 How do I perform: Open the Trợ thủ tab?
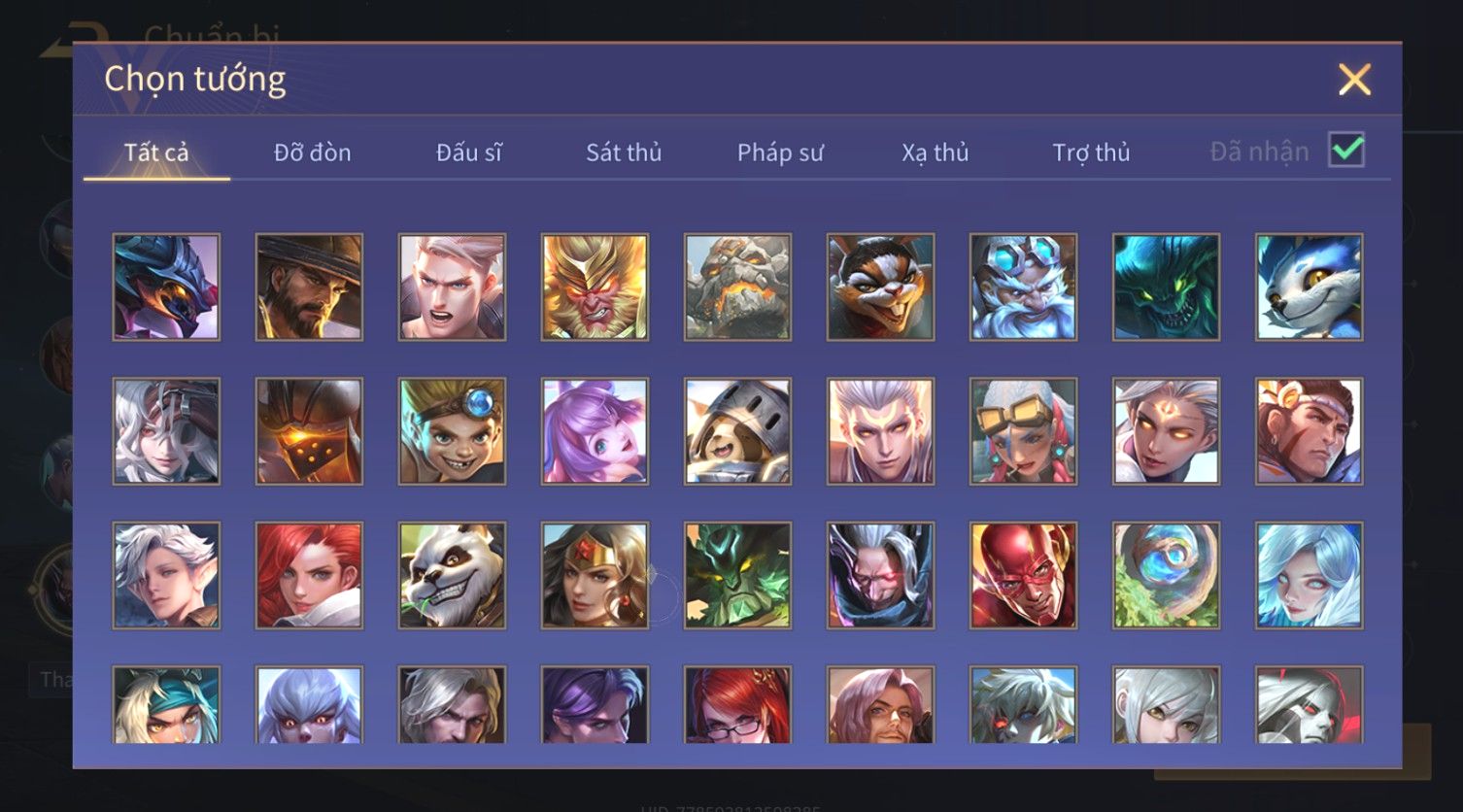1091,152
